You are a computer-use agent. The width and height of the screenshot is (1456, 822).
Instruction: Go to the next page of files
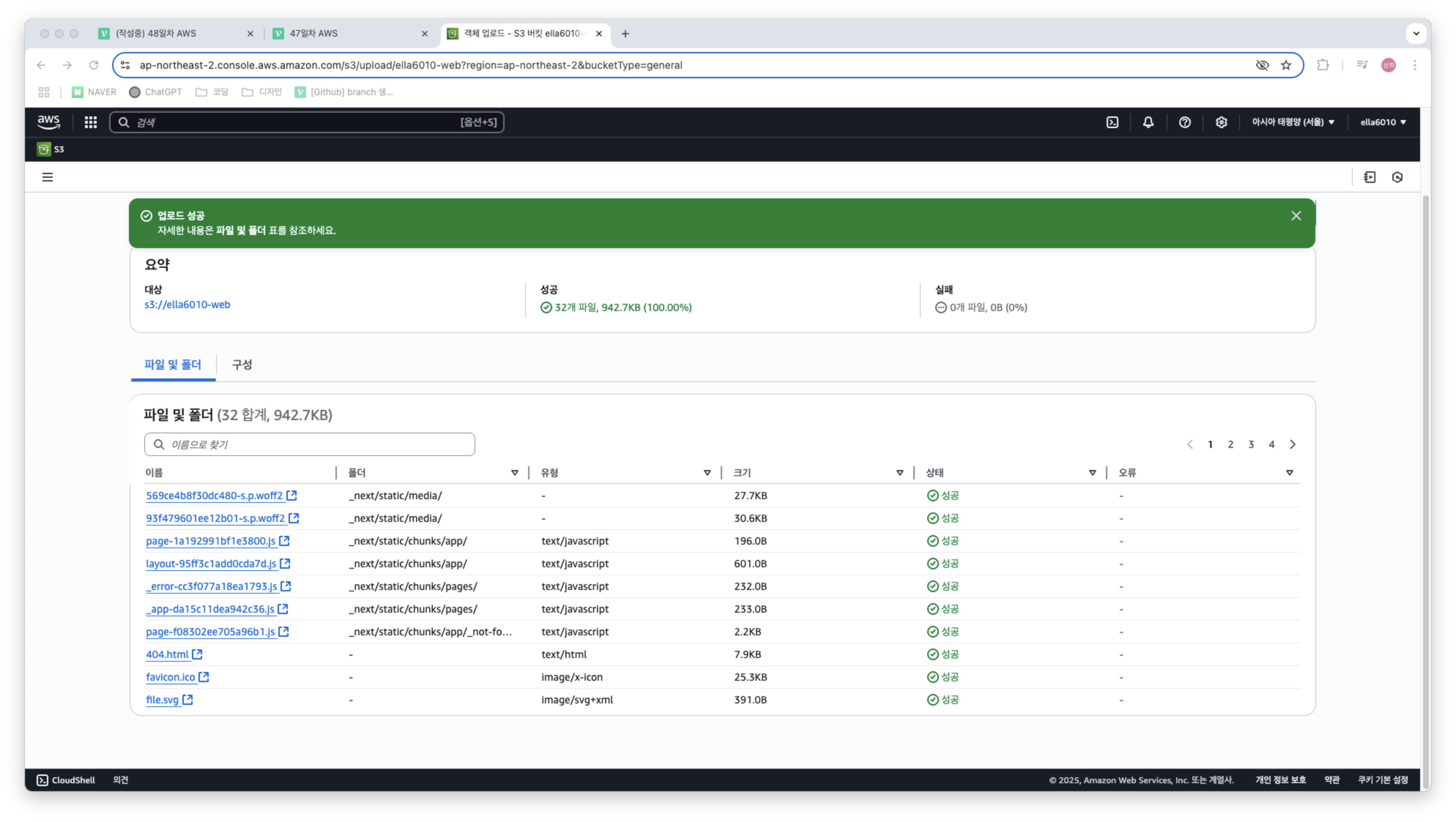coord(1293,445)
